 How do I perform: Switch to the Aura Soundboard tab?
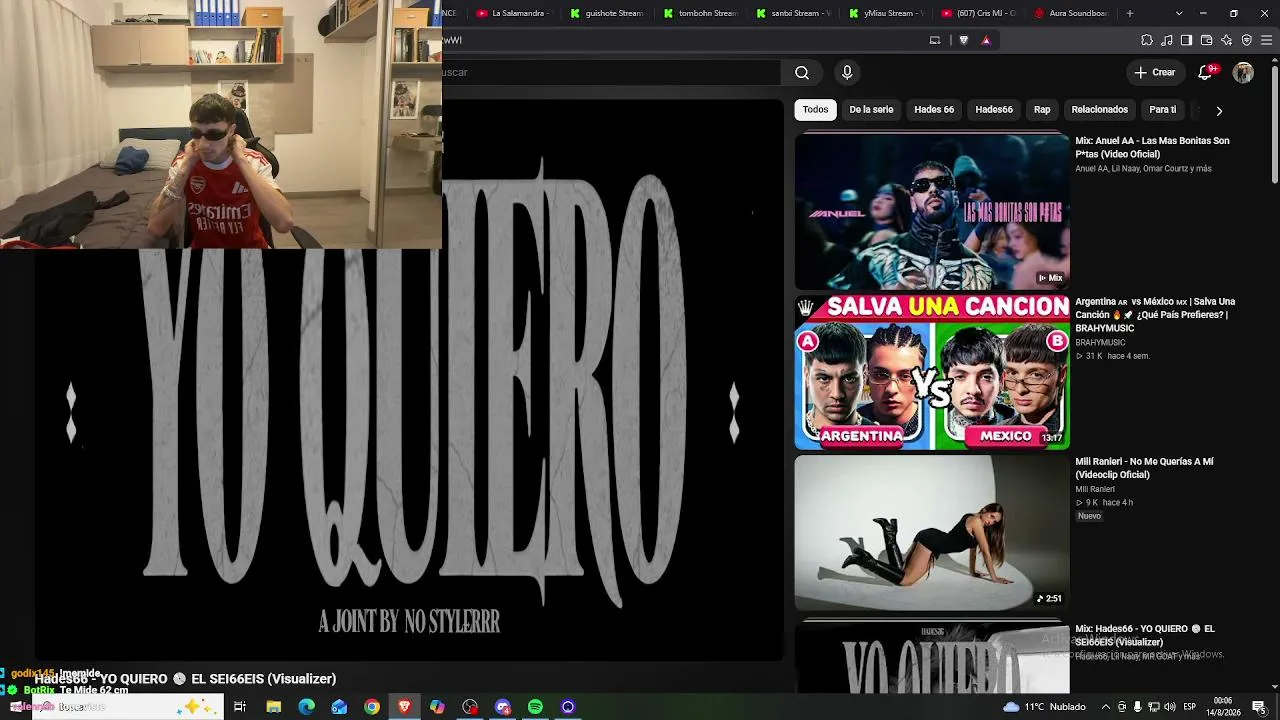tap(1072, 13)
